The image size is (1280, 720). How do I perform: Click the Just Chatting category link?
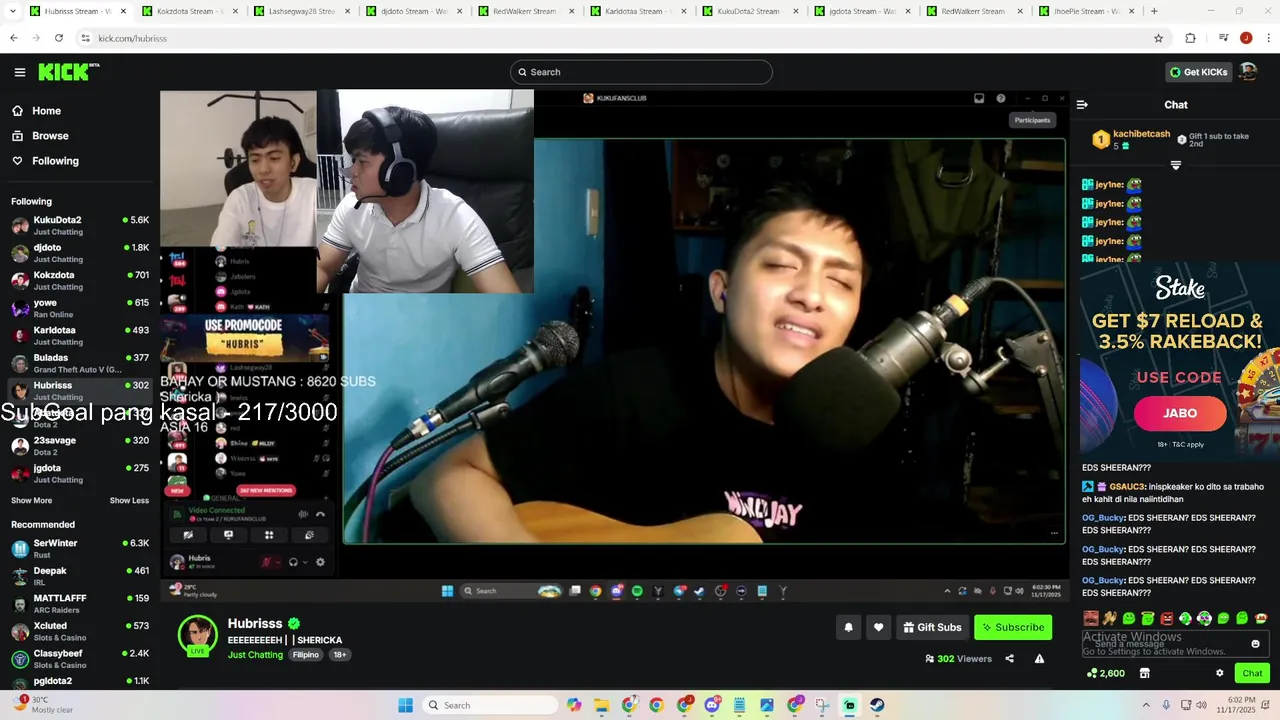255,655
